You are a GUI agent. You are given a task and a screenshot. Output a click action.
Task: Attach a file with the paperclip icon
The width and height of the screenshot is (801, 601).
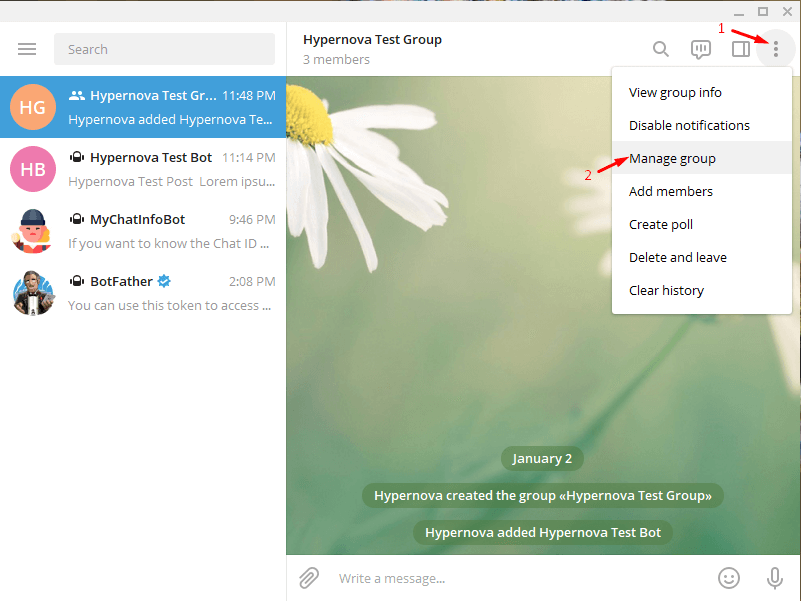tap(310, 578)
